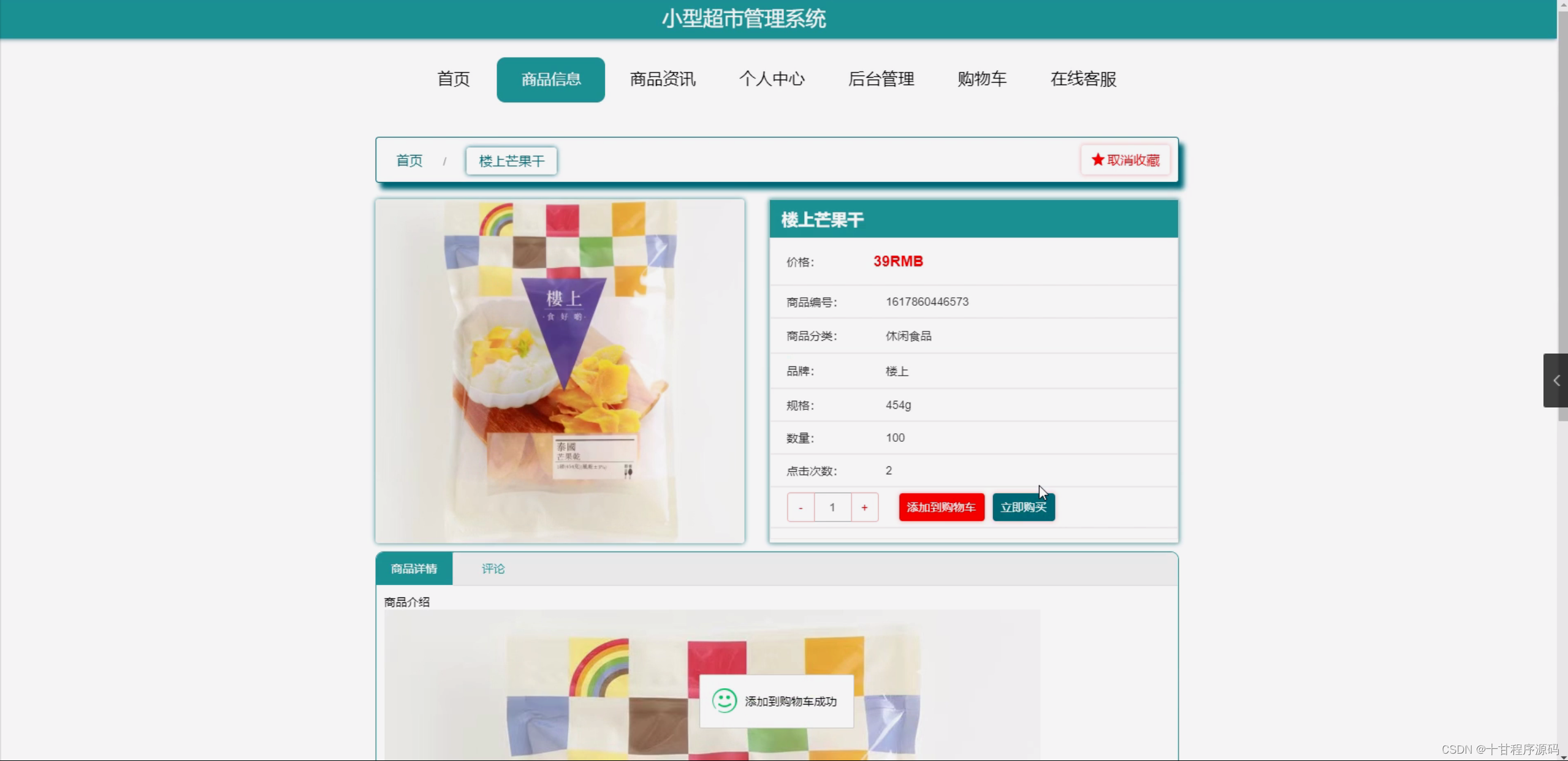Click the quantity input field
This screenshot has height=761, width=1568.
832,507
